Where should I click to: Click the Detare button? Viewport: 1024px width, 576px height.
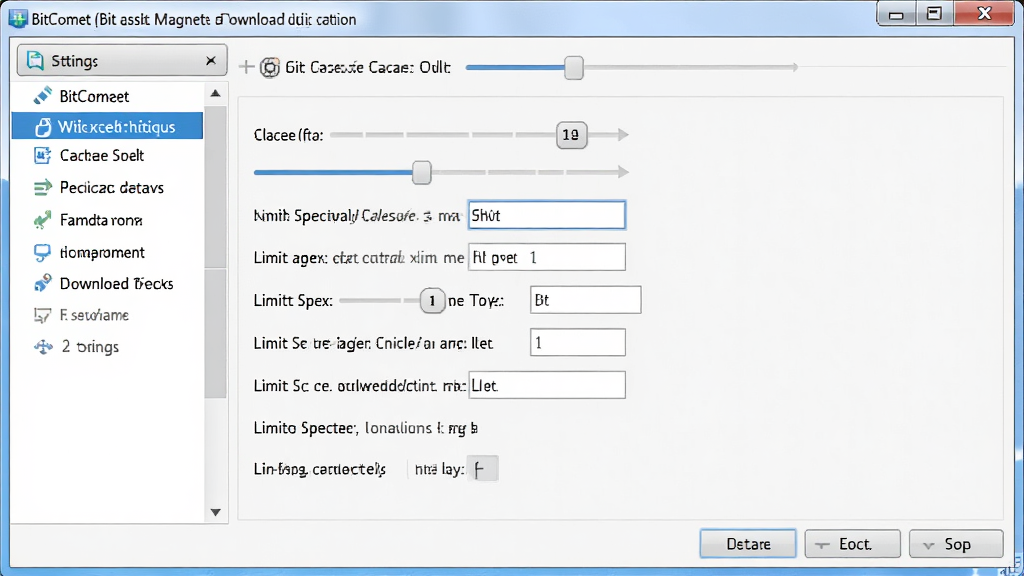[x=748, y=543]
